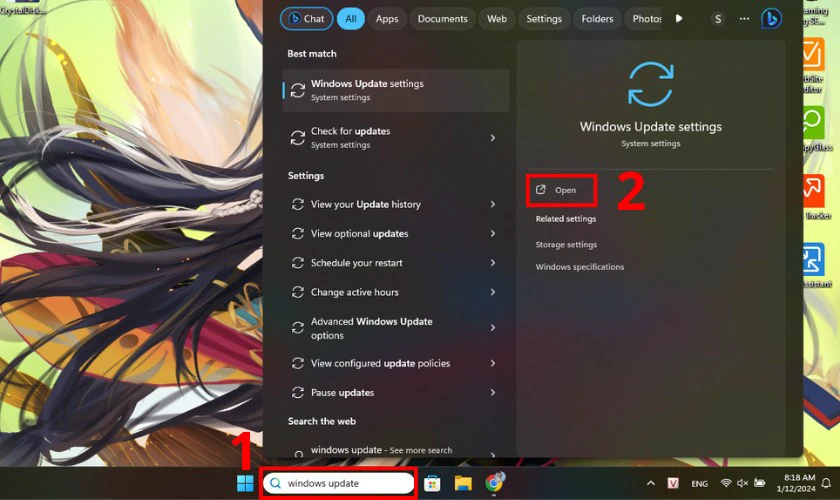Open the spyGlass desktop shortcut
This screenshot has height=500, width=840.
[816, 129]
